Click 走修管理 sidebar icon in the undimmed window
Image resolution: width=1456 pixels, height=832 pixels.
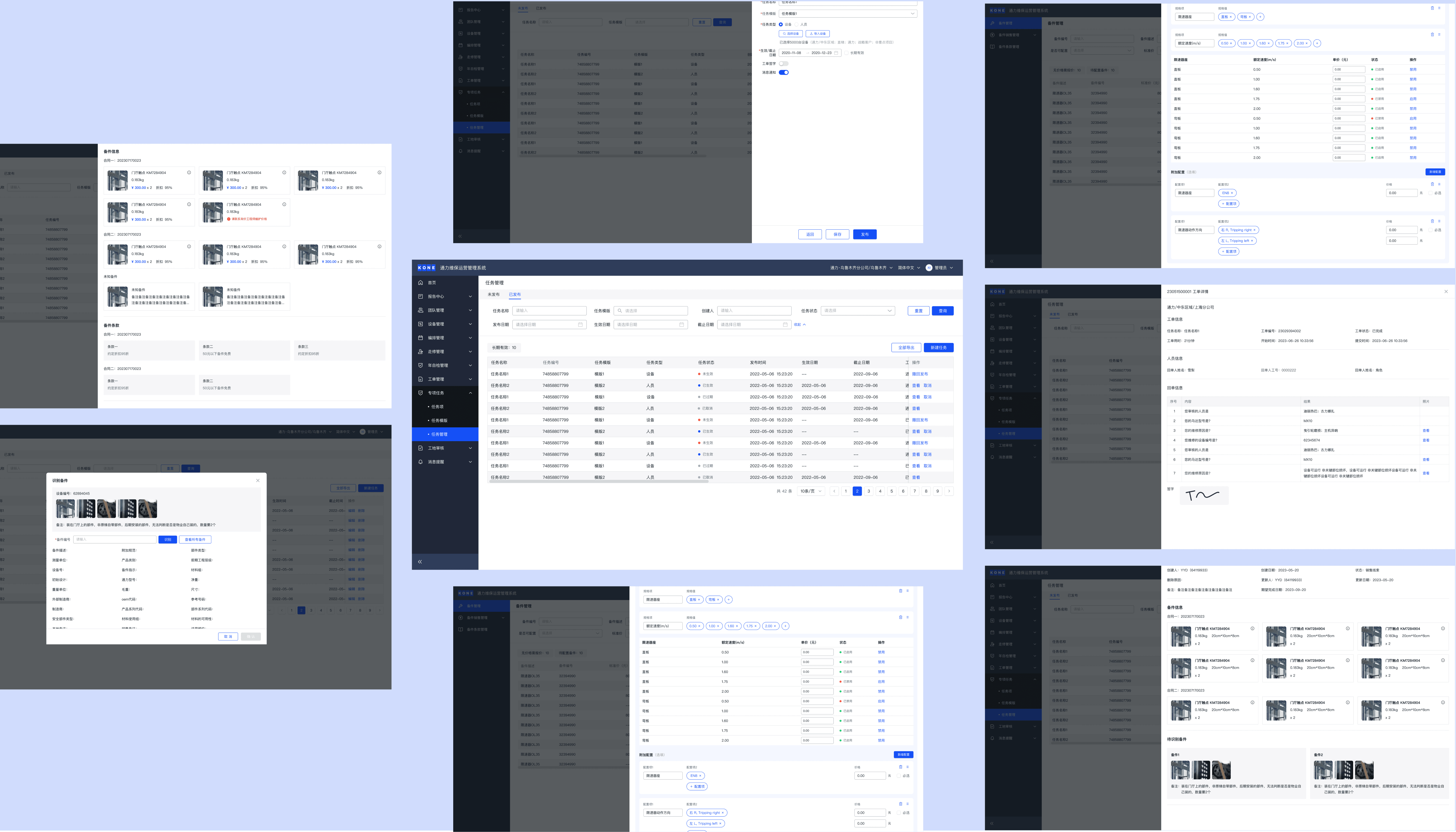[x=420, y=351]
